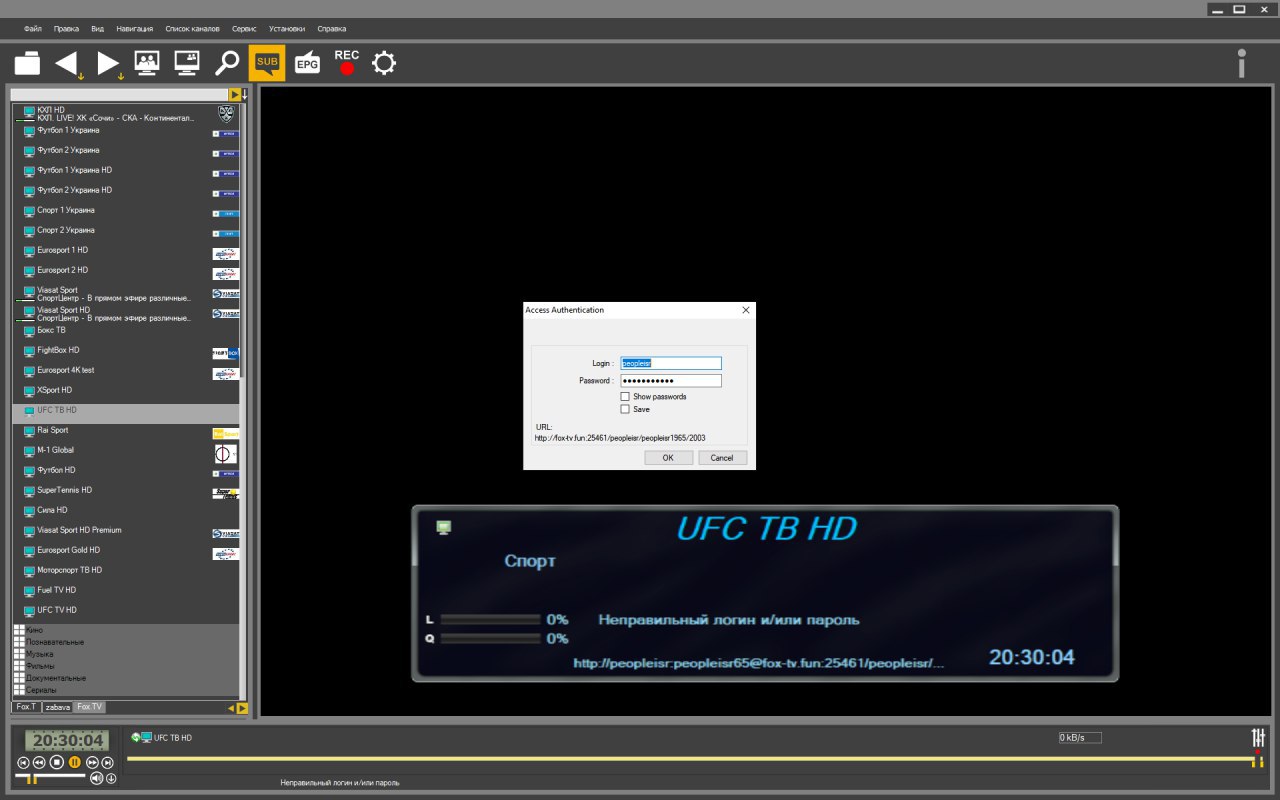Open the Справка menu
Screen dimensions: 1280x800
(x=332, y=29)
